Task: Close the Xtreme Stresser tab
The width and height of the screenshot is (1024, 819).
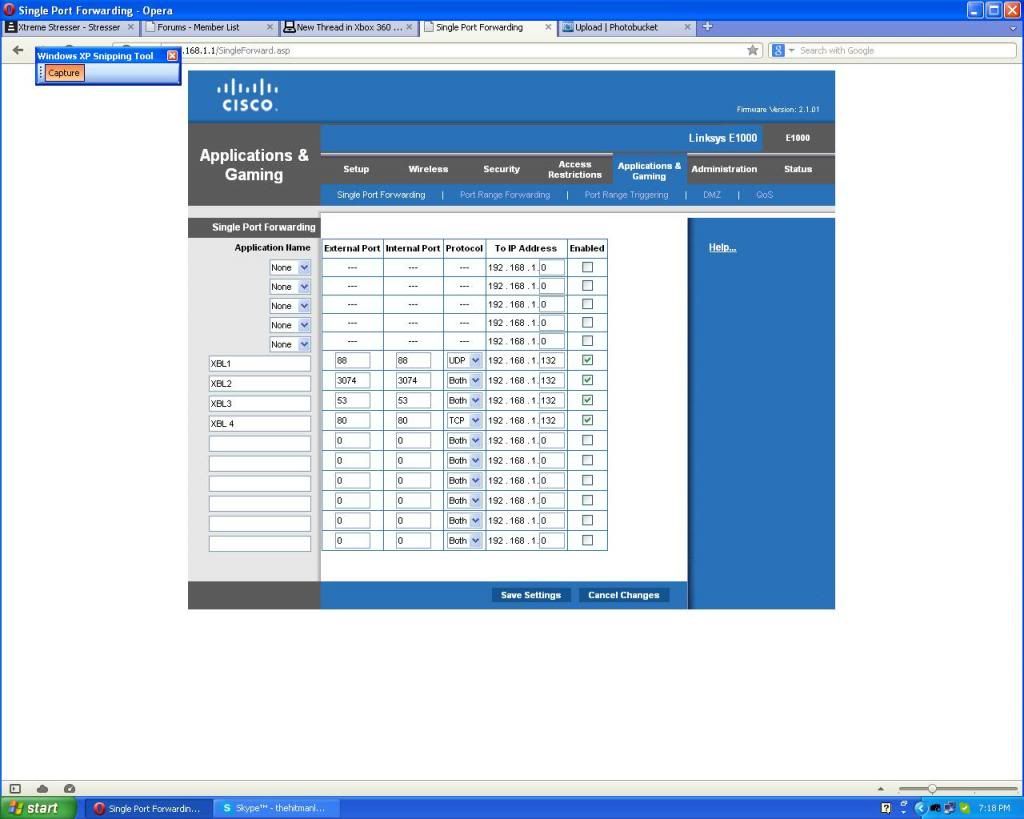Action: coord(131,27)
